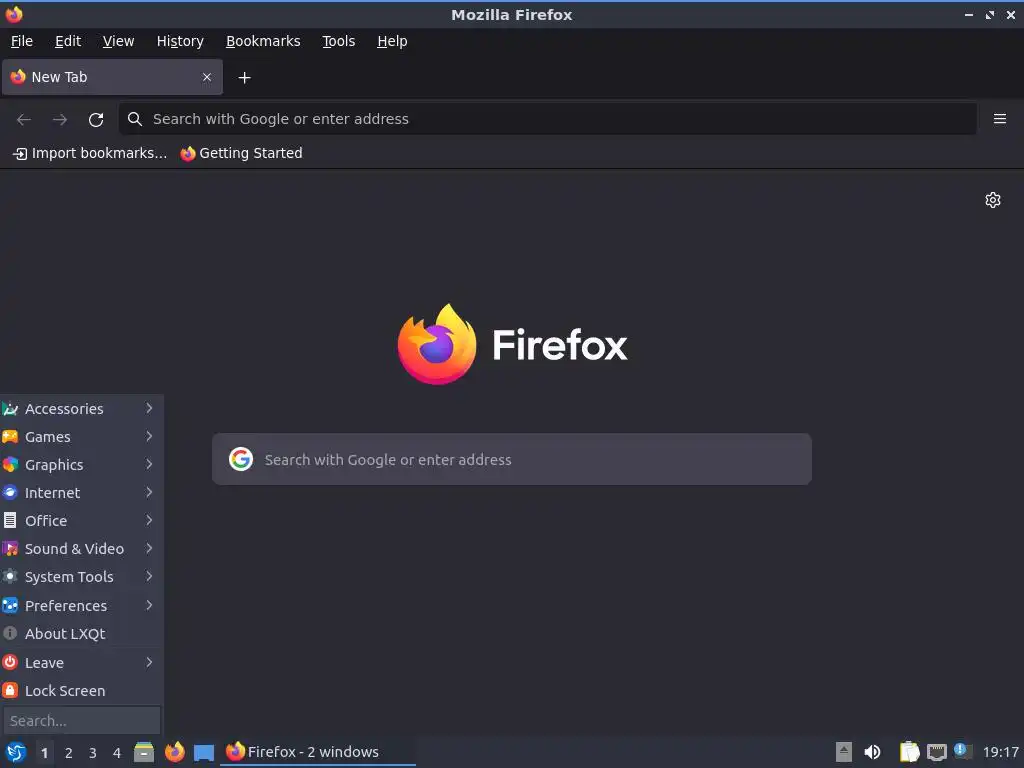1024x768 pixels.
Task: Focus the page center Google search box
Action: (511, 459)
